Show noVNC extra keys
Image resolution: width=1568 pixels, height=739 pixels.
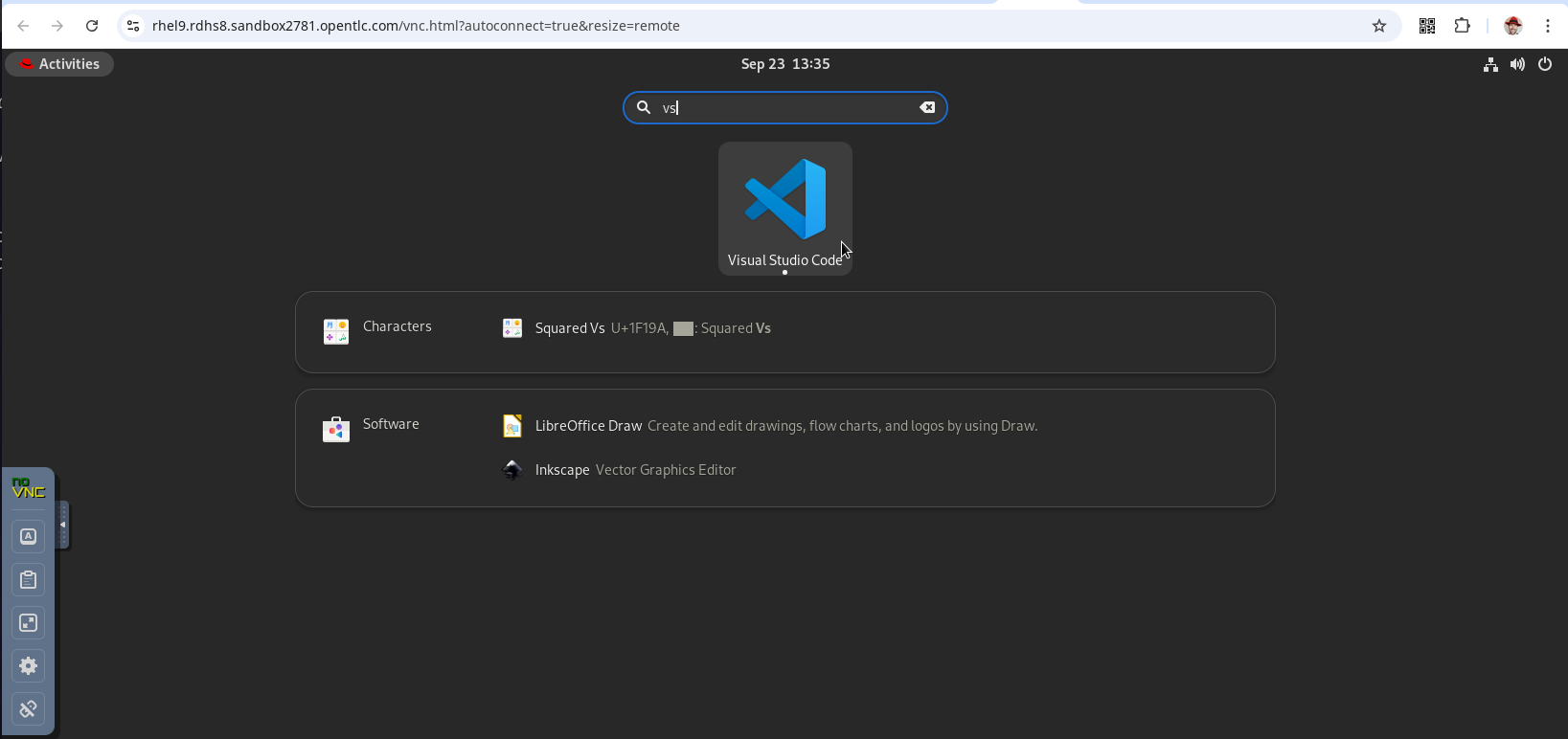29,536
